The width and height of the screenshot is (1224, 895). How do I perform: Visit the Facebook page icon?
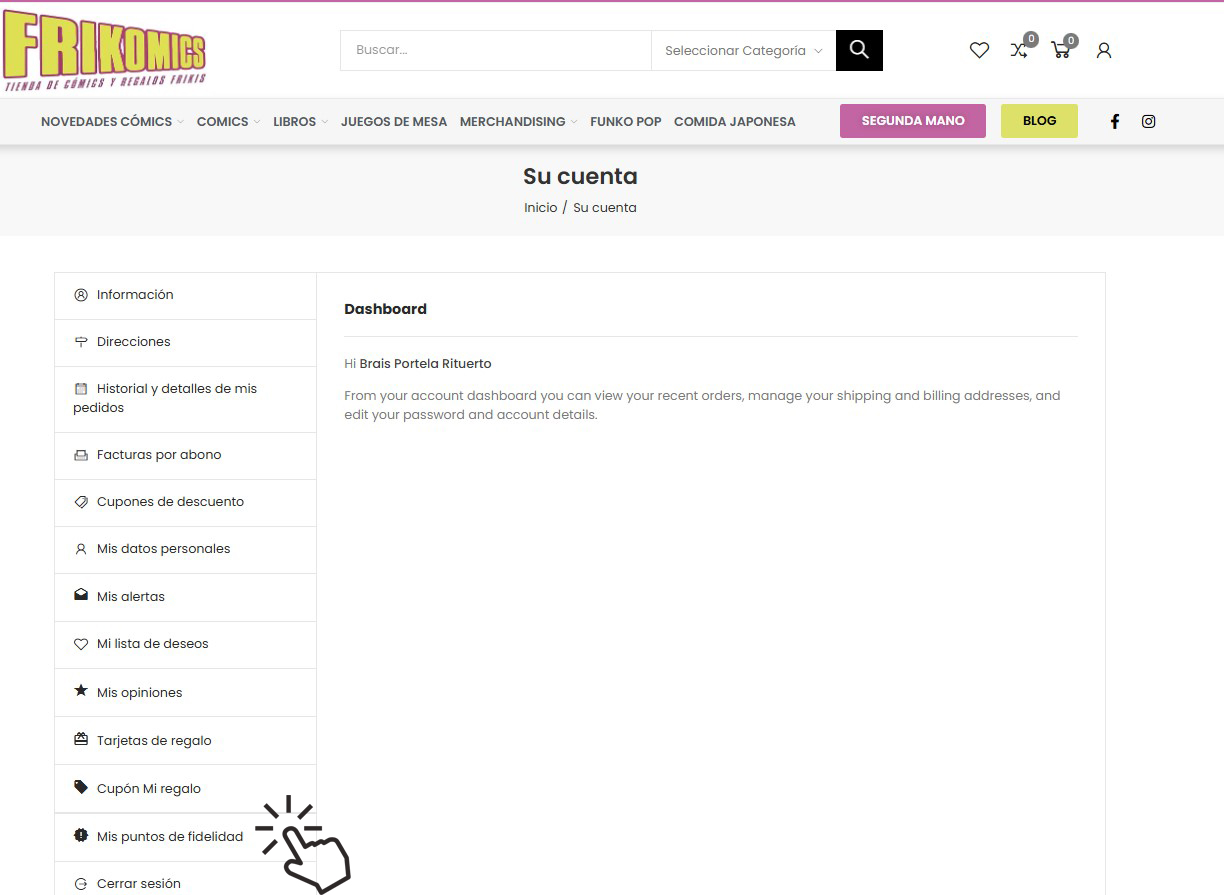pyautogui.click(x=1115, y=121)
